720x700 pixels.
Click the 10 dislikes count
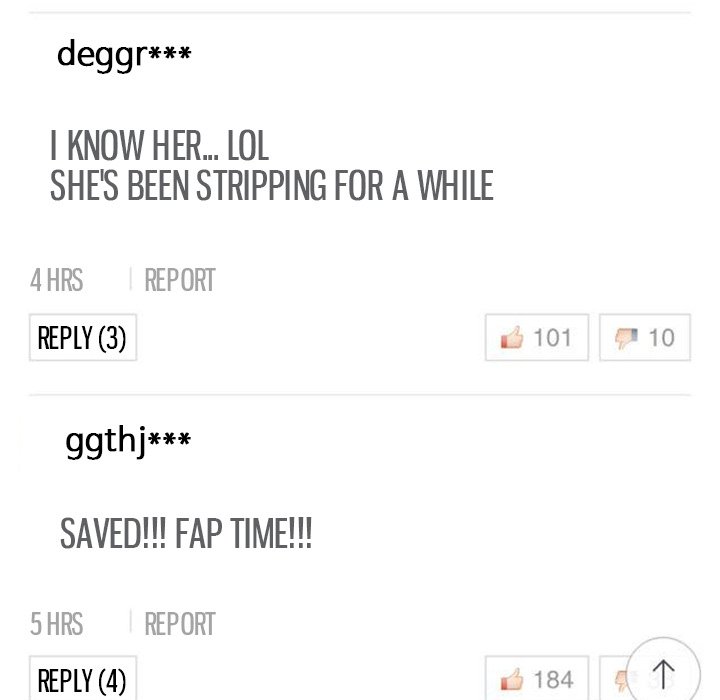(661, 338)
